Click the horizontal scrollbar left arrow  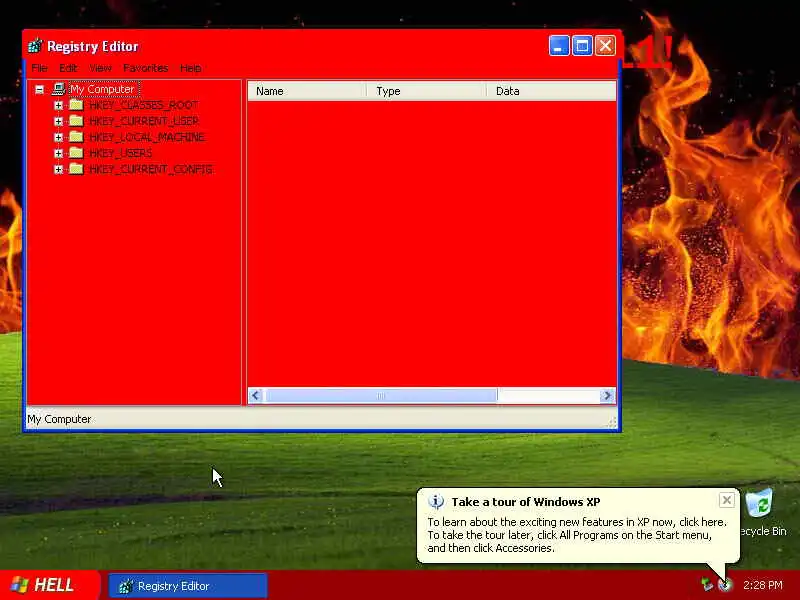256,395
